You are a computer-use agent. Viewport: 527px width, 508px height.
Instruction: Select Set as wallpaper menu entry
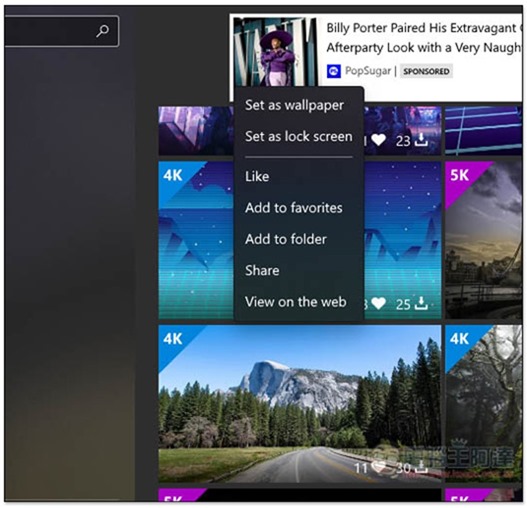coord(294,105)
